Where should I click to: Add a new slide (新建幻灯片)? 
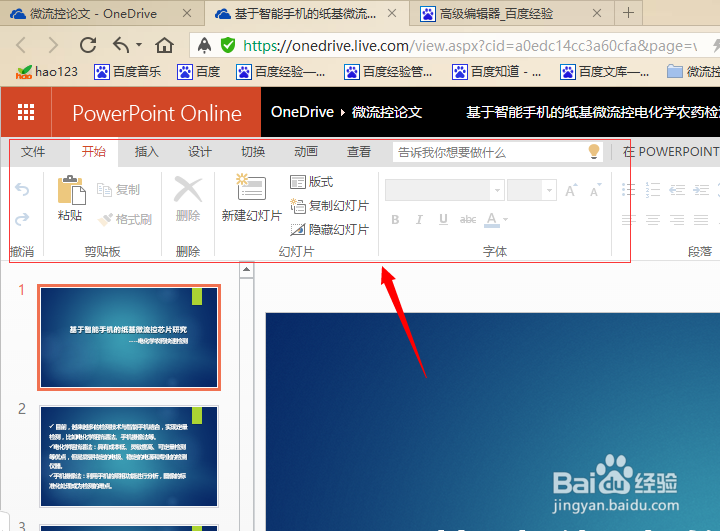pos(251,198)
